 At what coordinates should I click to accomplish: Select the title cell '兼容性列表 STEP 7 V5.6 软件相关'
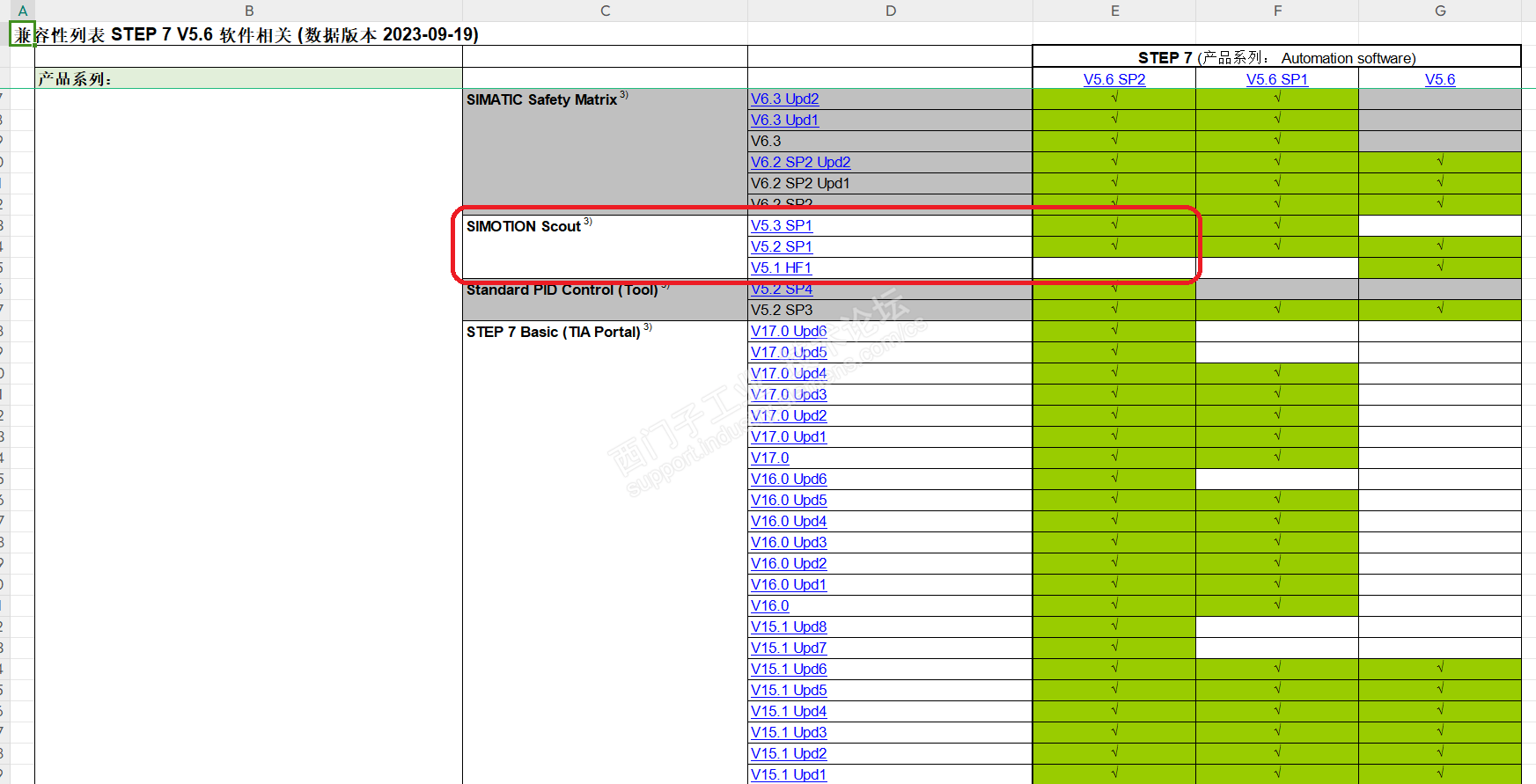(x=247, y=34)
